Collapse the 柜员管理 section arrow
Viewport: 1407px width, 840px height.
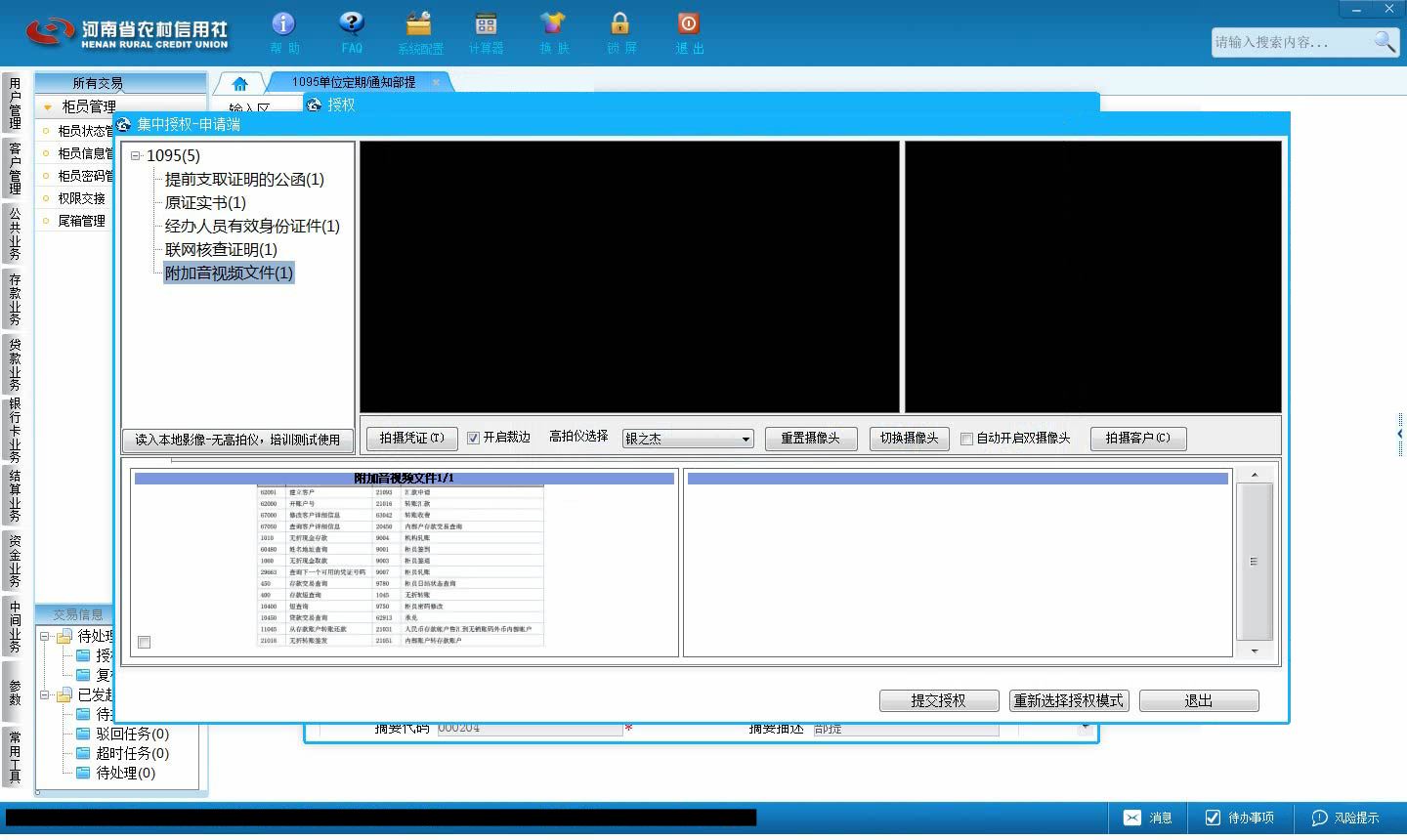click(x=47, y=106)
